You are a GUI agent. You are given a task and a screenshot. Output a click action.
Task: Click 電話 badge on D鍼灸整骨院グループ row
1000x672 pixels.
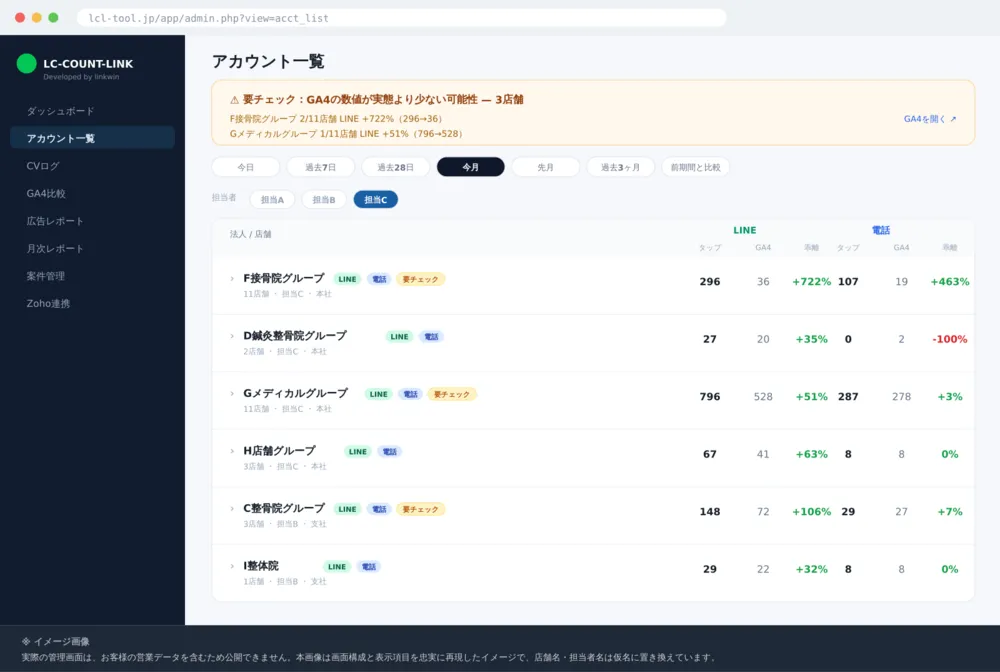[x=432, y=337]
